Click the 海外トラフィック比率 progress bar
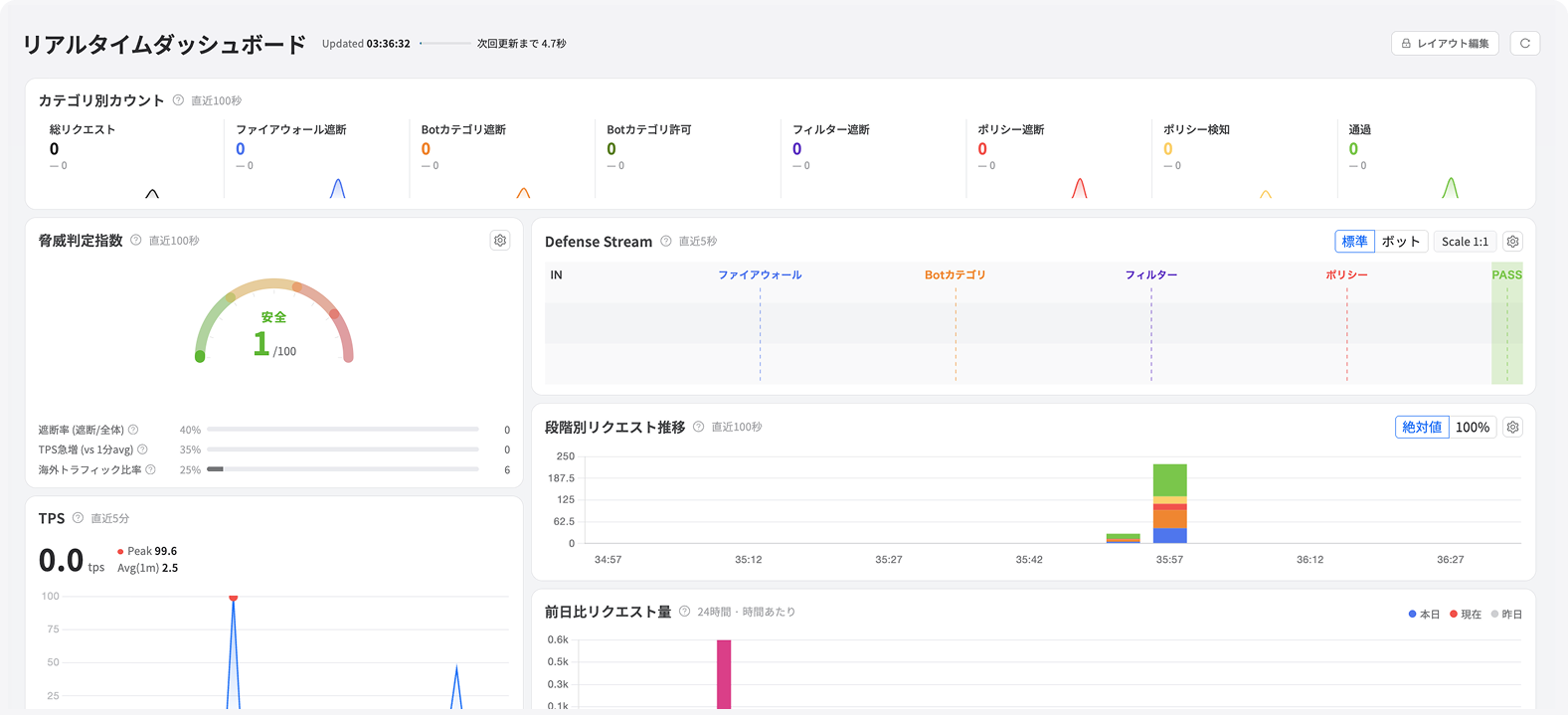The image size is (1568, 715). (343, 469)
